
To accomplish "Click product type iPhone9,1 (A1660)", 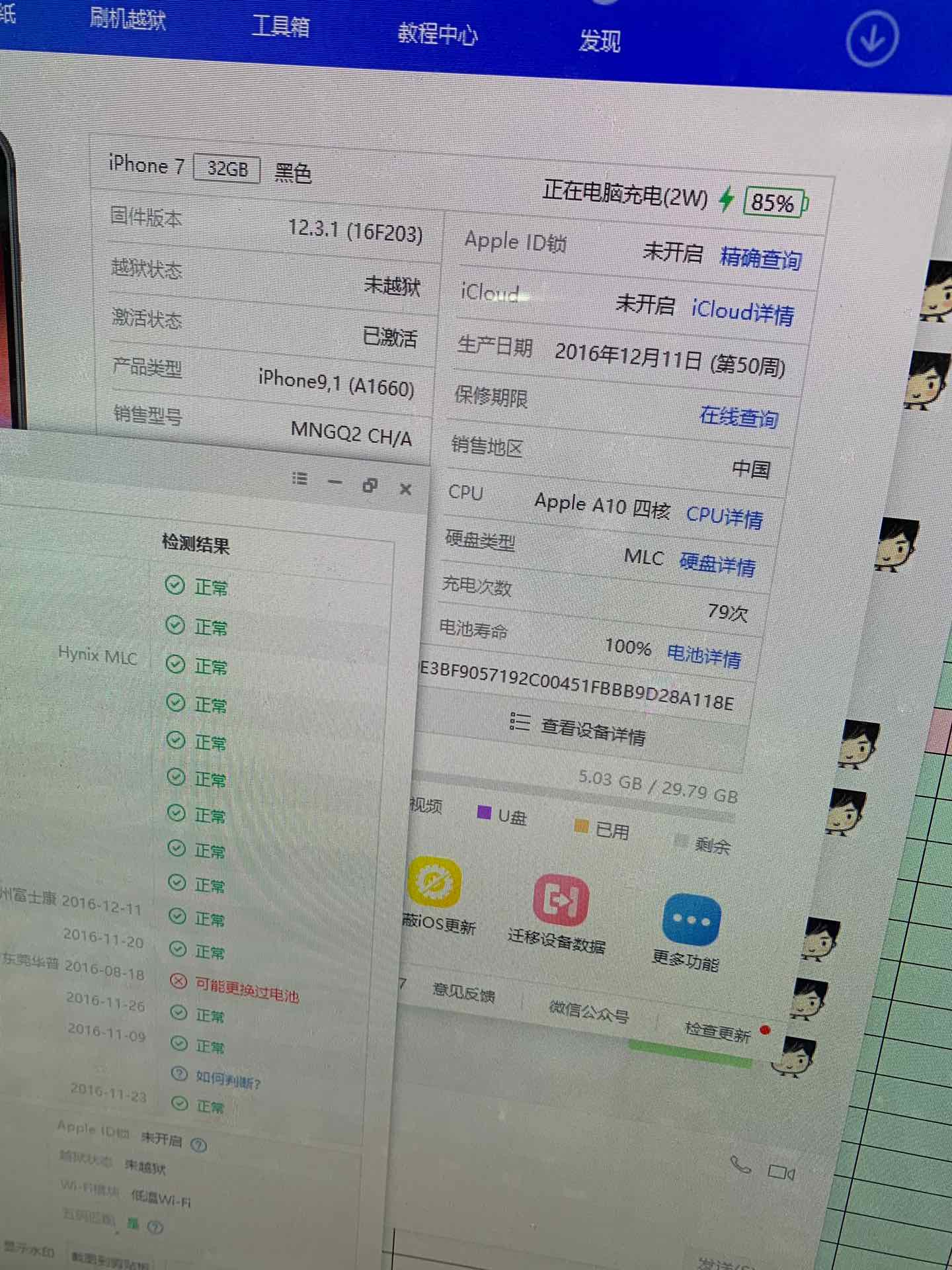I will (x=336, y=383).
